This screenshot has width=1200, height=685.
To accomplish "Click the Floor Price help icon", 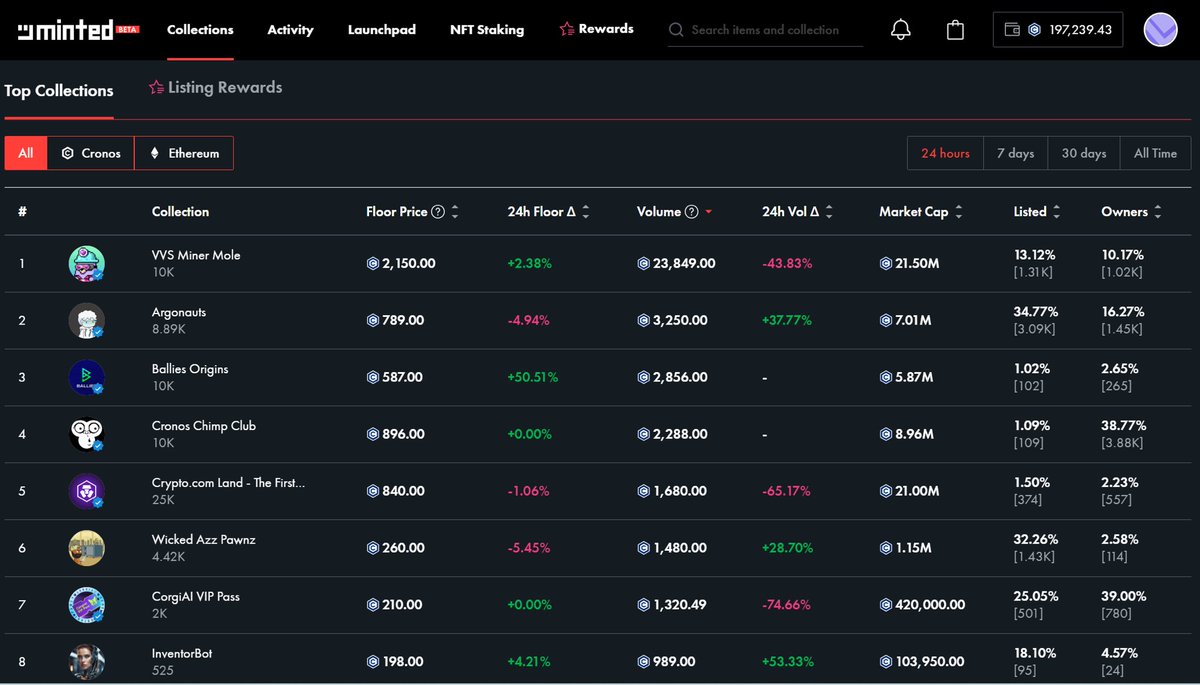I will (x=438, y=212).
